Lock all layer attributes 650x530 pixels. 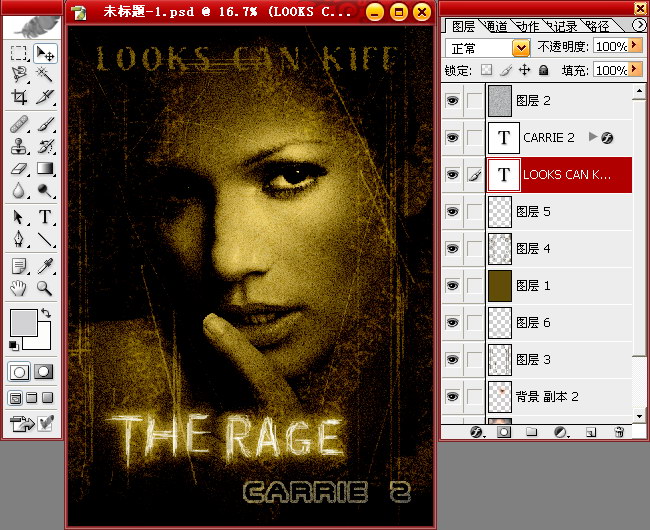click(543, 70)
